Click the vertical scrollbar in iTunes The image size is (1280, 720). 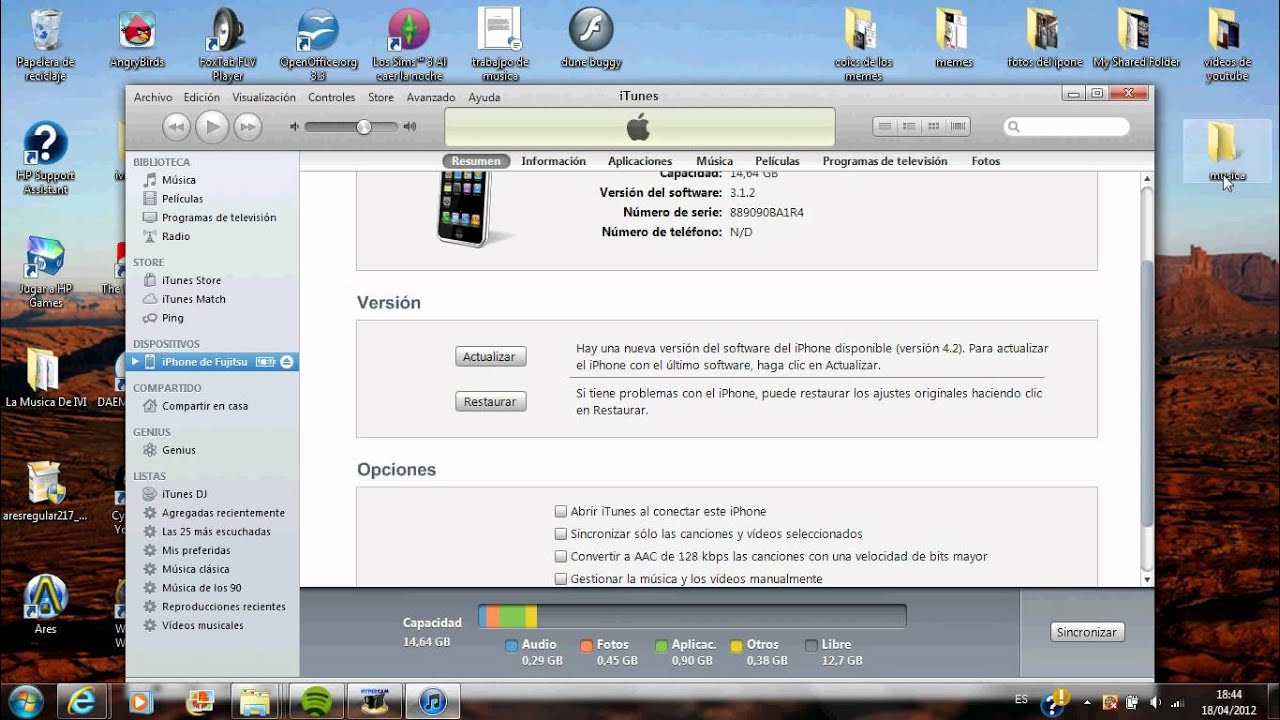click(1147, 394)
